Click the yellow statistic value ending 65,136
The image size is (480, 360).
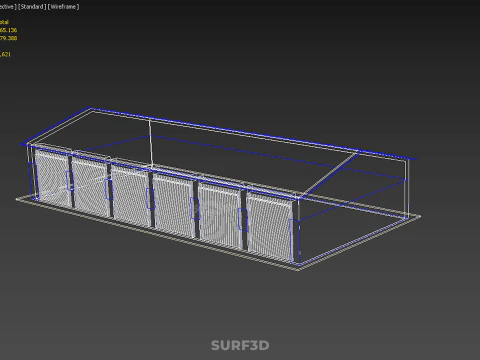8,30
